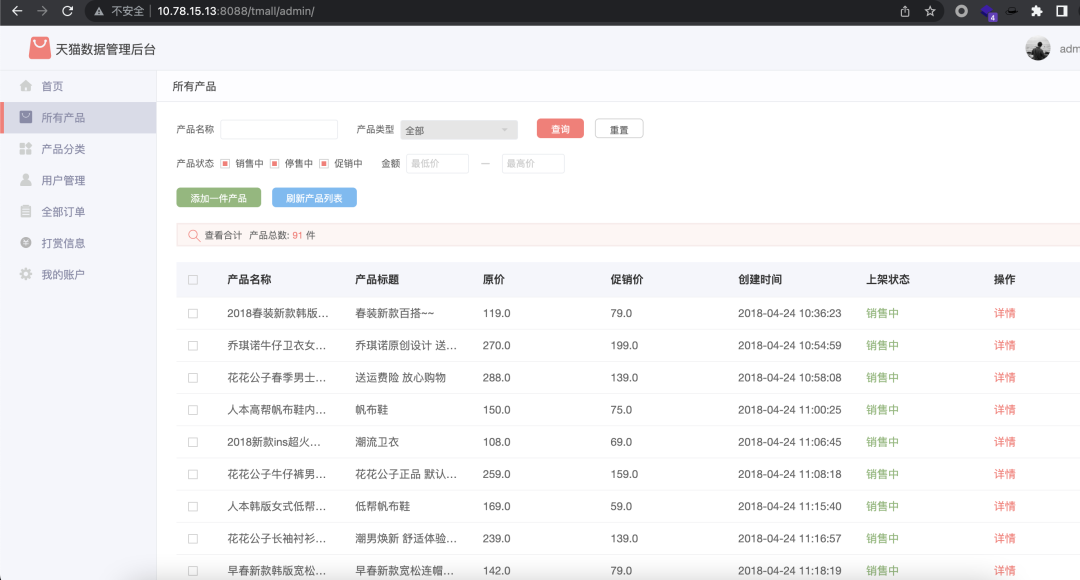Click the home icon in sidebar
The image size is (1080, 580).
26,86
